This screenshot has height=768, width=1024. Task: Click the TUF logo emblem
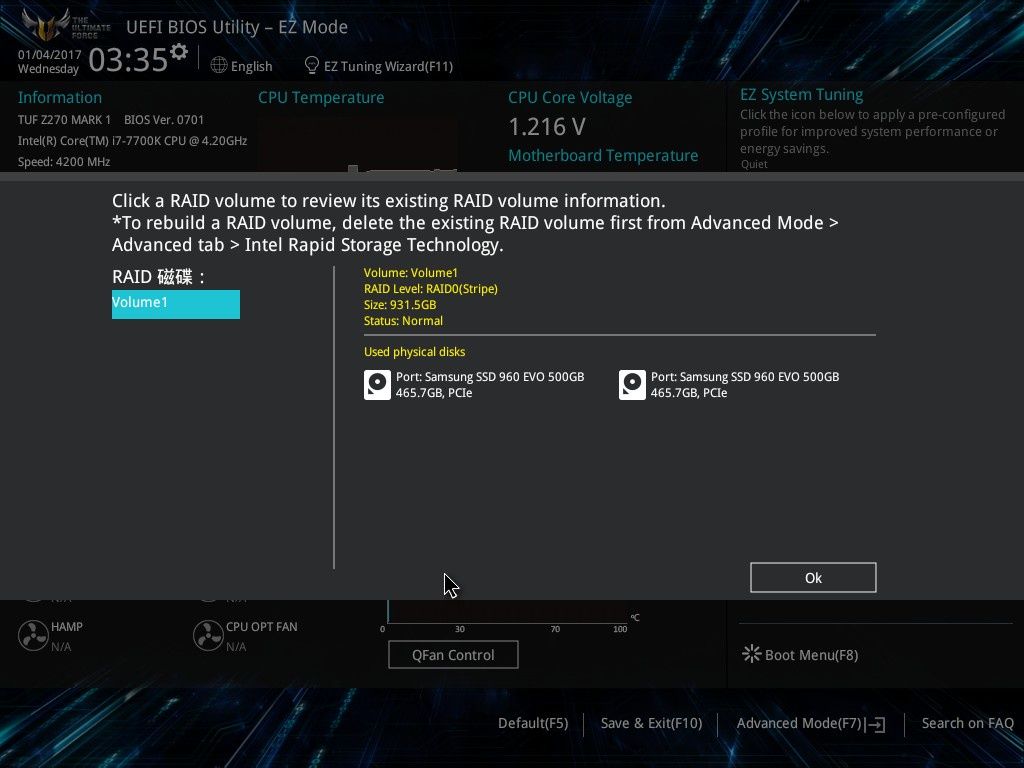pyautogui.click(x=46, y=25)
